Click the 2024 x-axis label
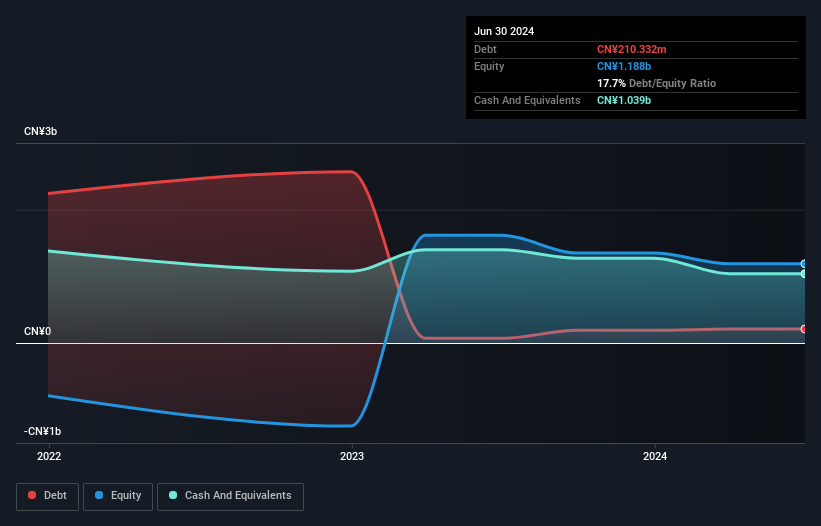Screen dimensions: 821x526 [x=655, y=456]
